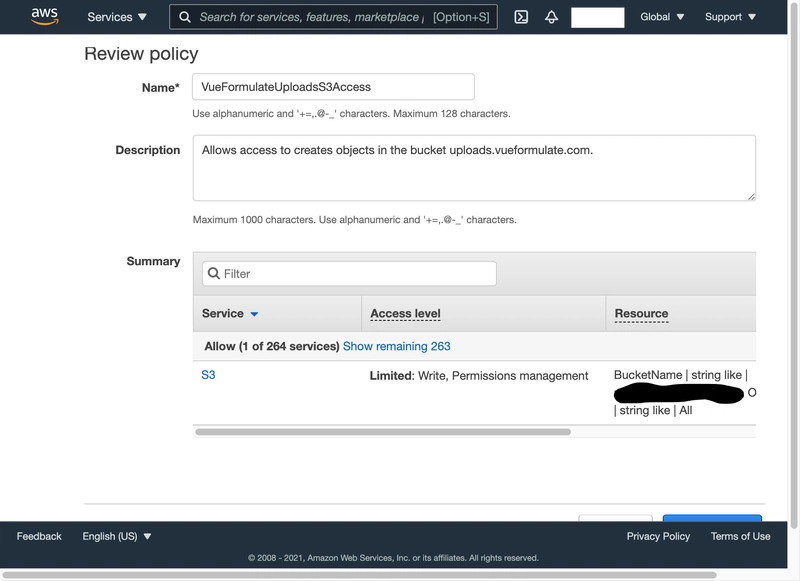
Task: Open the Global region dropdown
Action: (662, 17)
